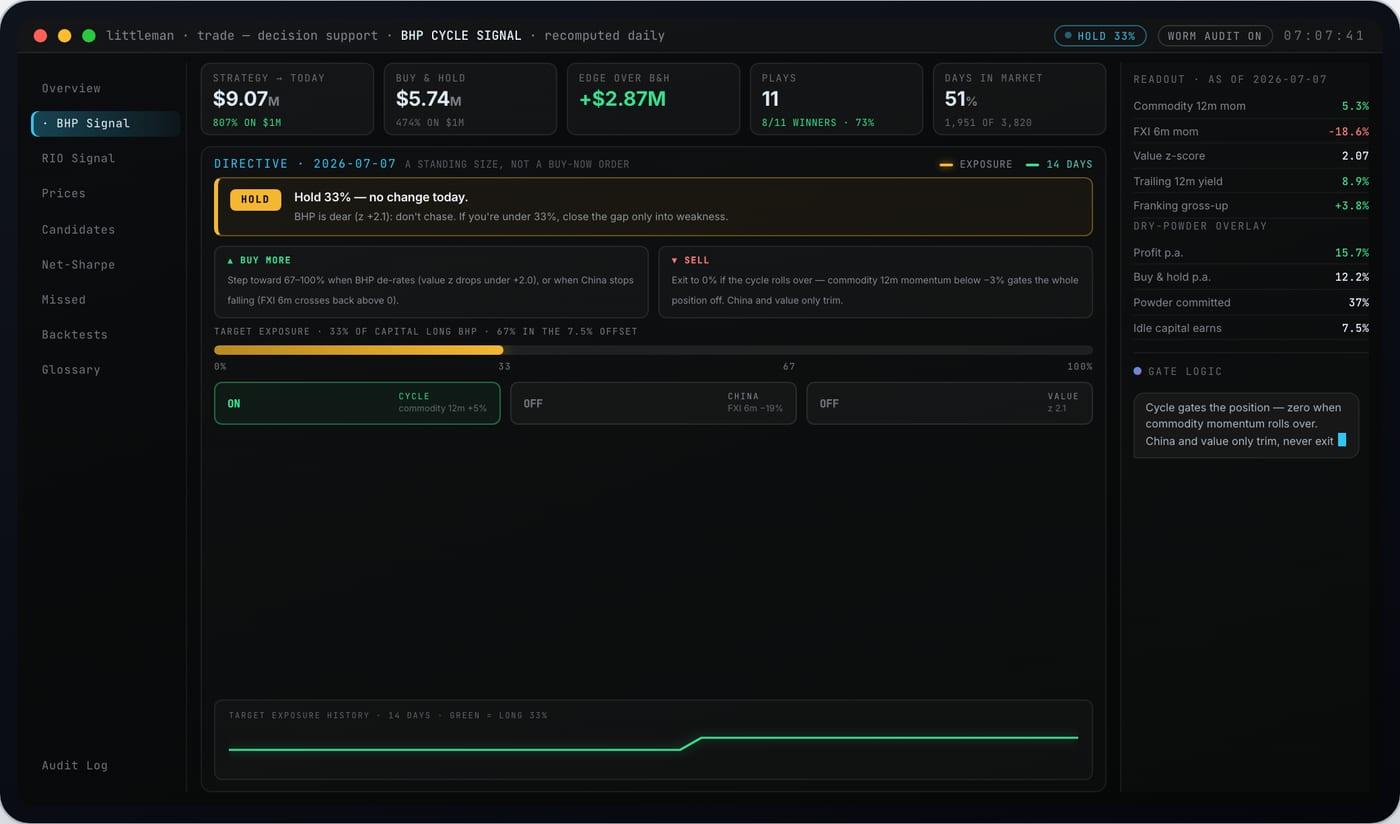Open the Glossary
The width and height of the screenshot is (1400, 824).
71,369
